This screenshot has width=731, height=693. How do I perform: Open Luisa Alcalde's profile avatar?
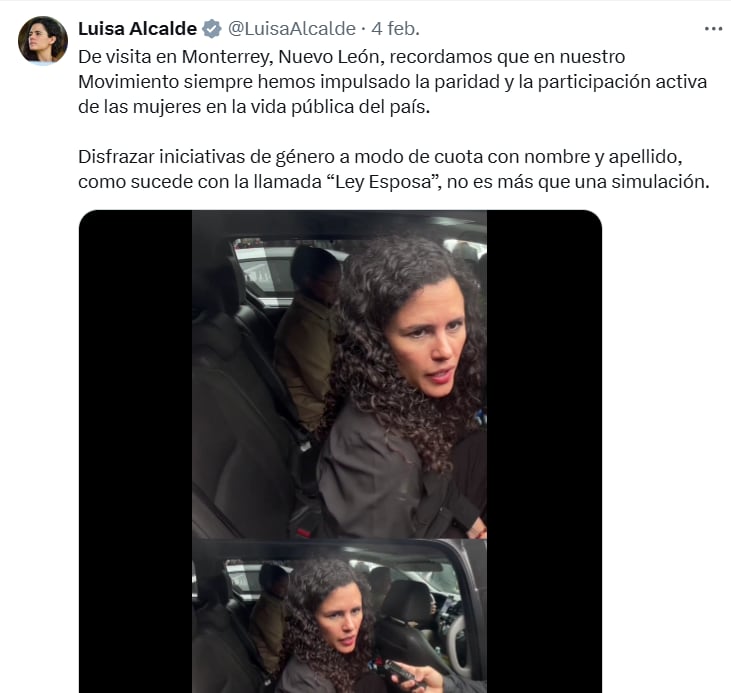click(43, 40)
